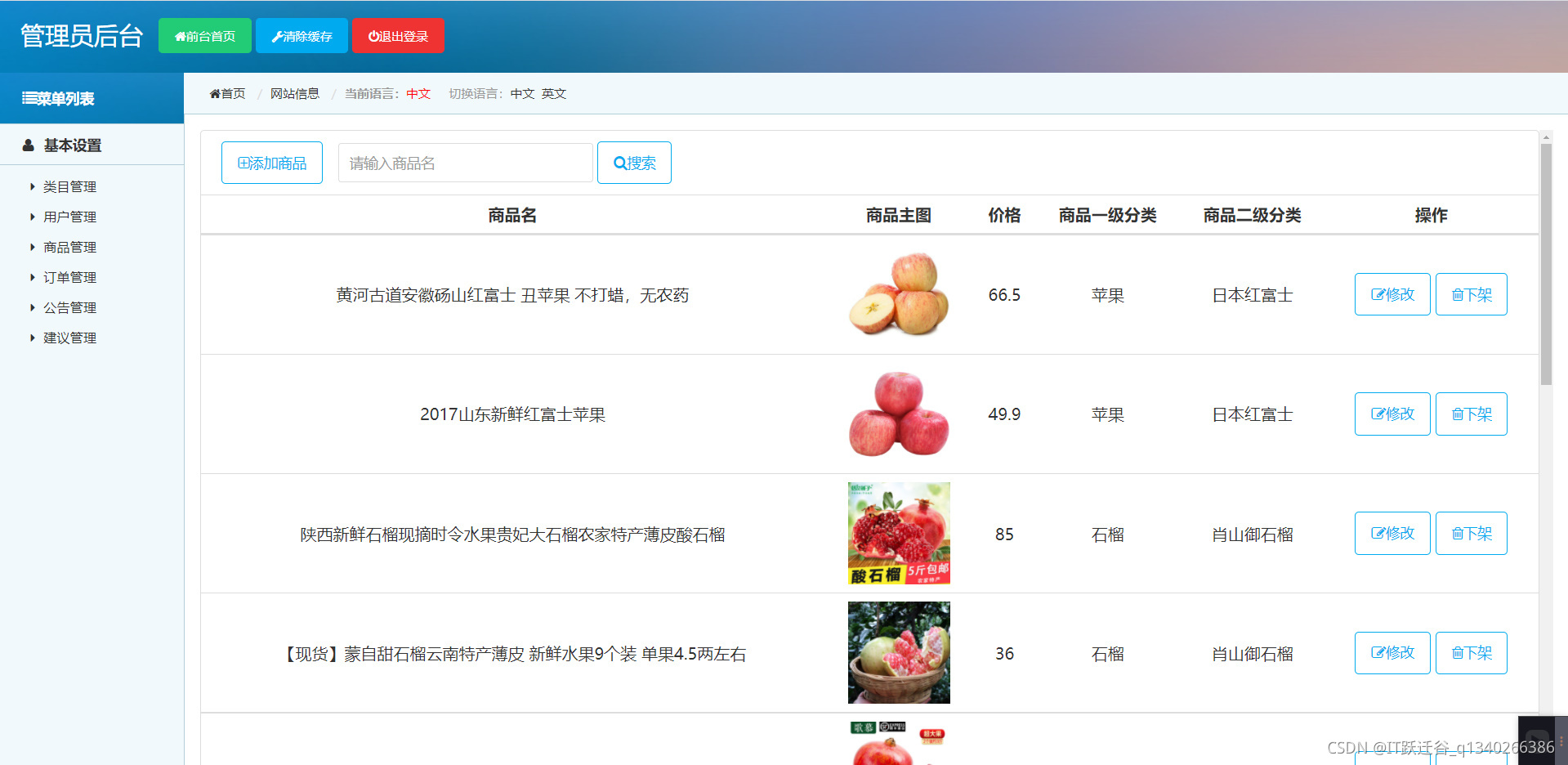The width and height of the screenshot is (1568, 765).
Task: Open 商品管理 in sidebar
Action: [x=69, y=247]
